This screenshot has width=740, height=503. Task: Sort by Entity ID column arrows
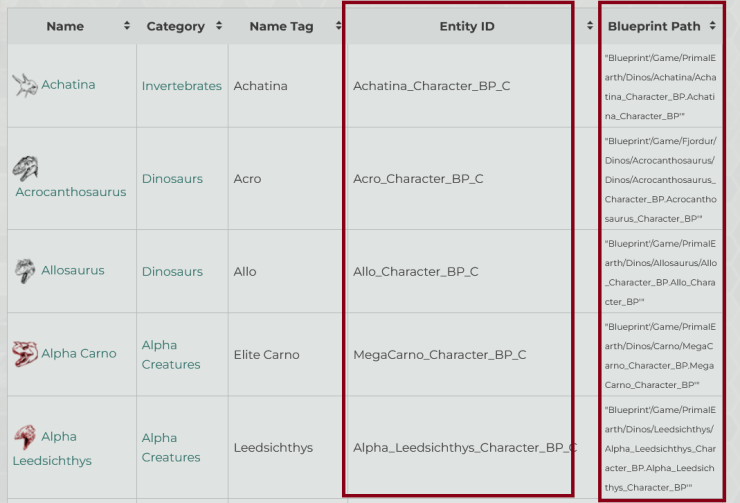(590, 26)
